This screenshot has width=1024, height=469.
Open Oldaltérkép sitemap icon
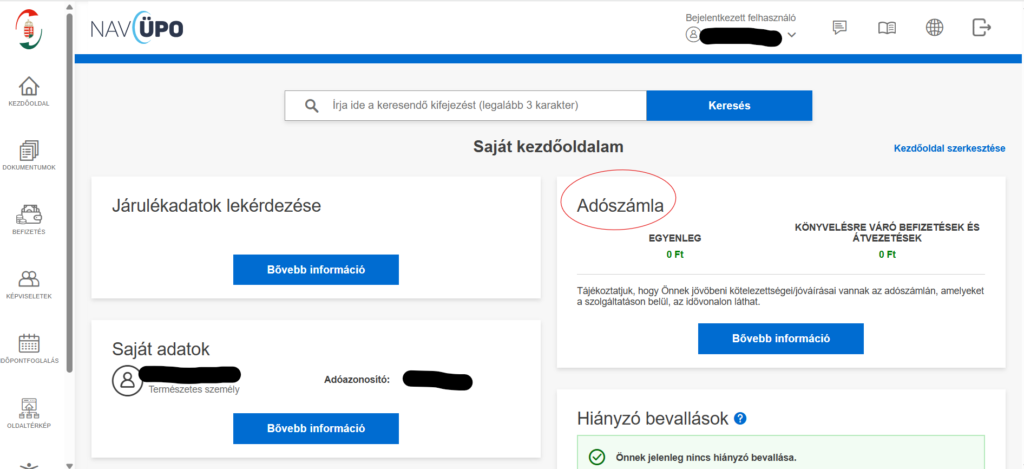click(x=29, y=408)
